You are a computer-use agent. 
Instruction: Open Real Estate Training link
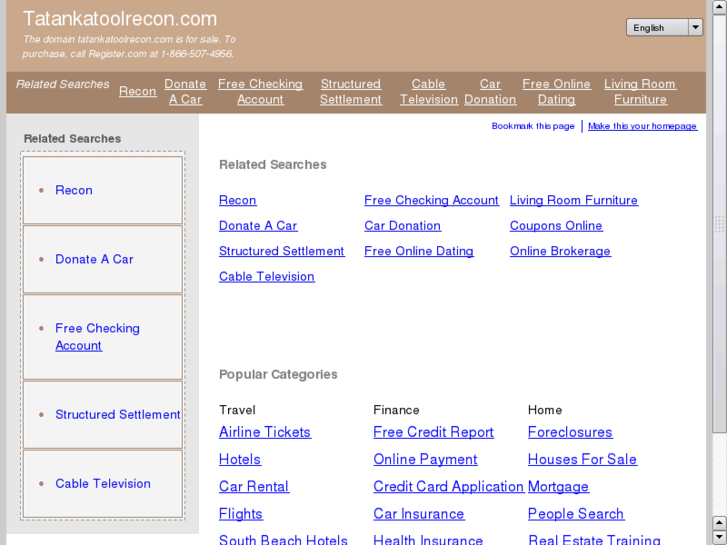coord(594,539)
